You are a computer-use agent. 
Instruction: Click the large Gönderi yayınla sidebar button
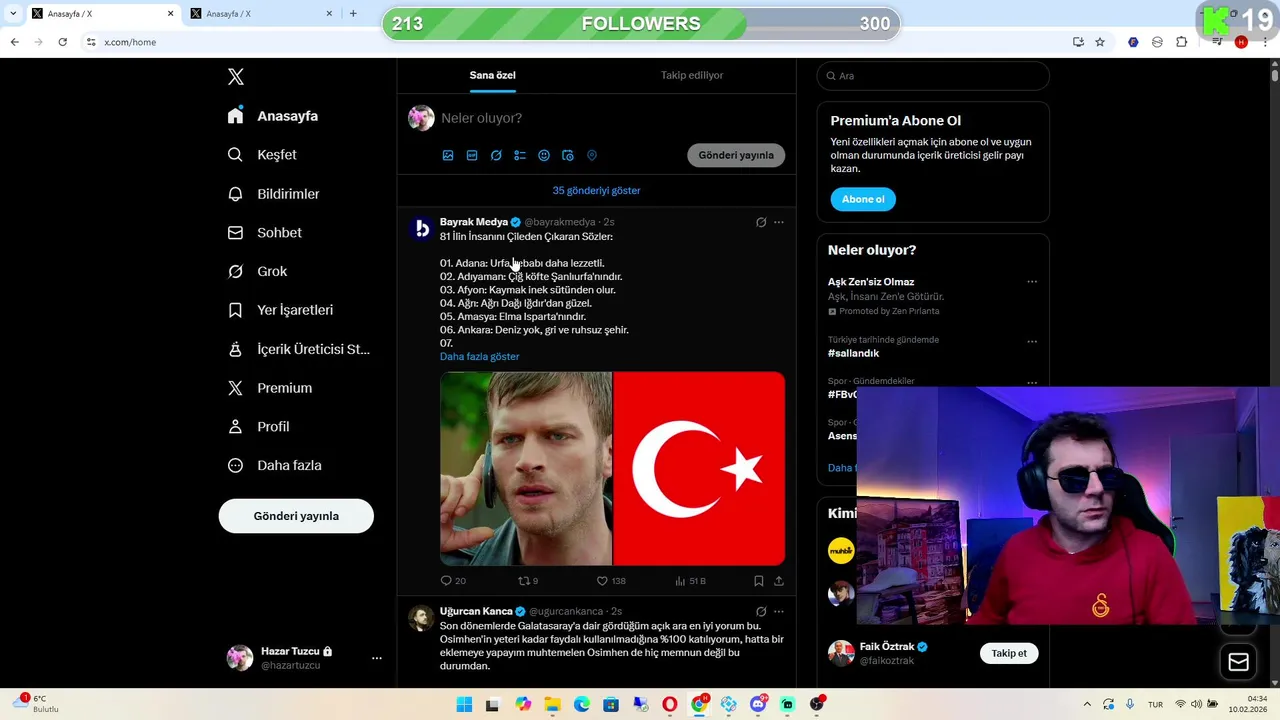[296, 516]
